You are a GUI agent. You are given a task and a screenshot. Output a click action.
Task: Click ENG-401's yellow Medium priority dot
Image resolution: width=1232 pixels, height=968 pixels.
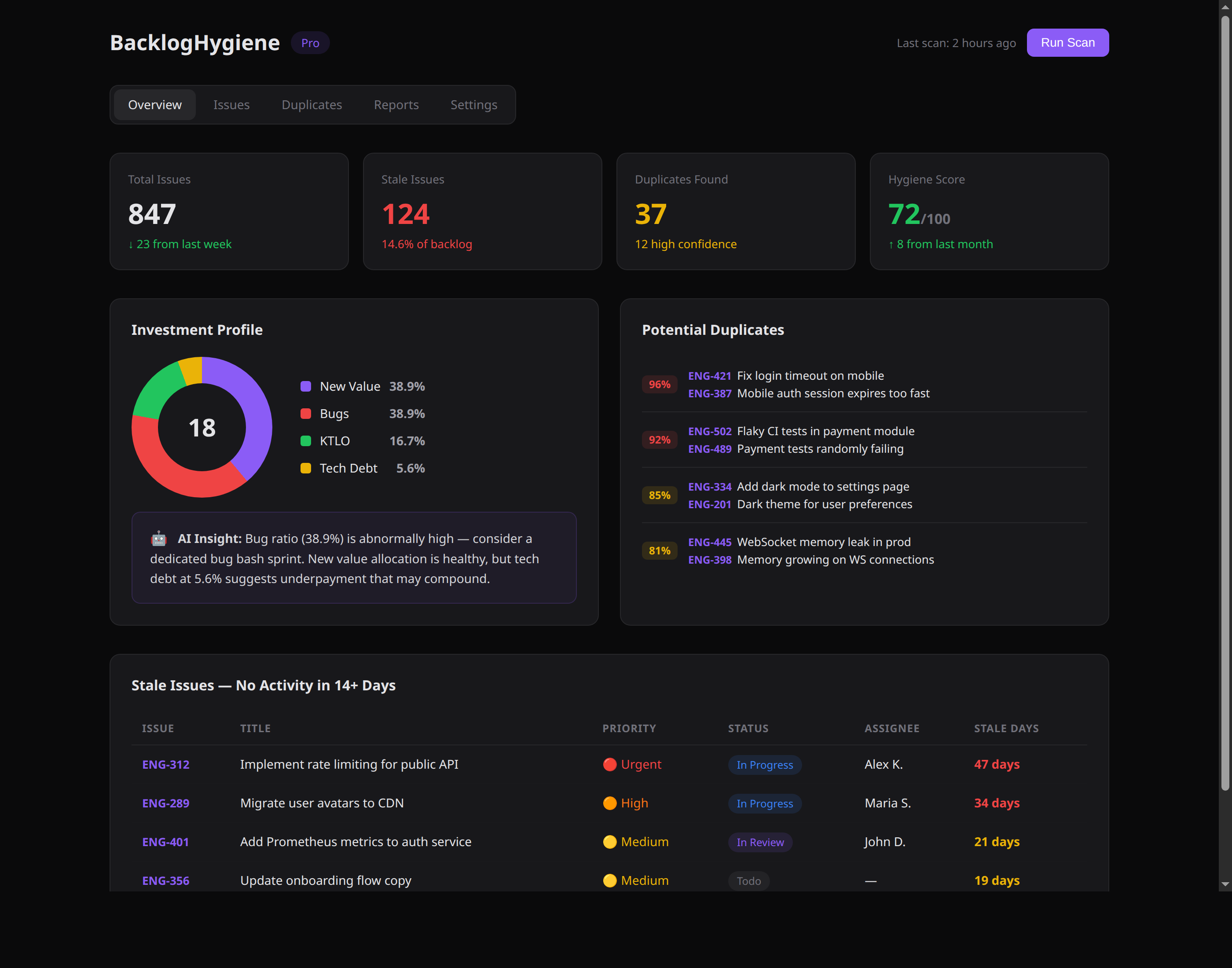click(609, 842)
